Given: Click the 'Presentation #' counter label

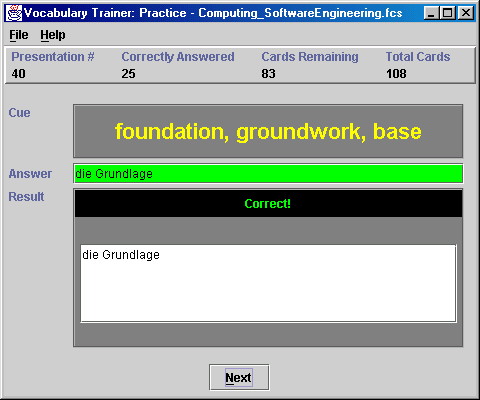Looking at the screenshot, I should 53,57.
